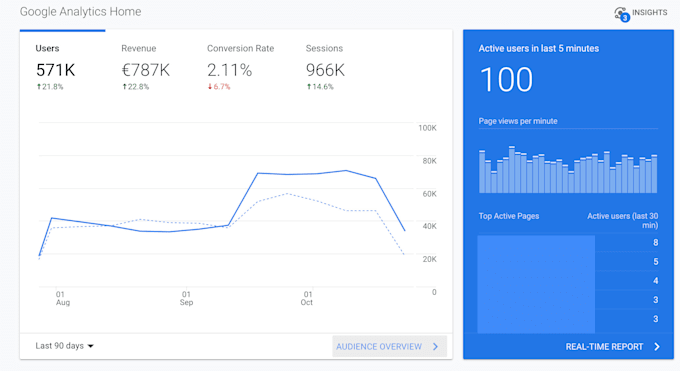Click the 966K sessions value
This screenshot has height=371, width=680.
click(325, 70)
